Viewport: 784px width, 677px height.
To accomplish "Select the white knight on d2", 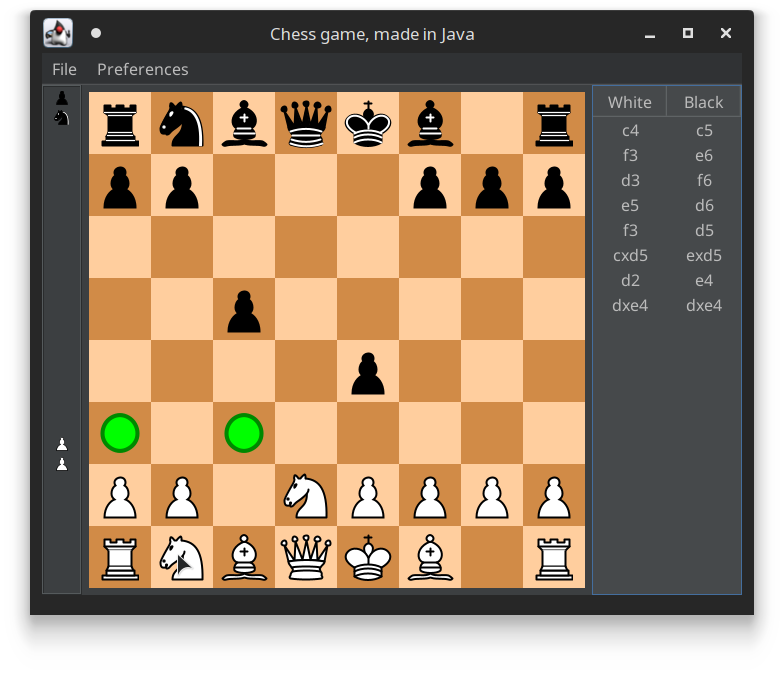I will (306, 495).
